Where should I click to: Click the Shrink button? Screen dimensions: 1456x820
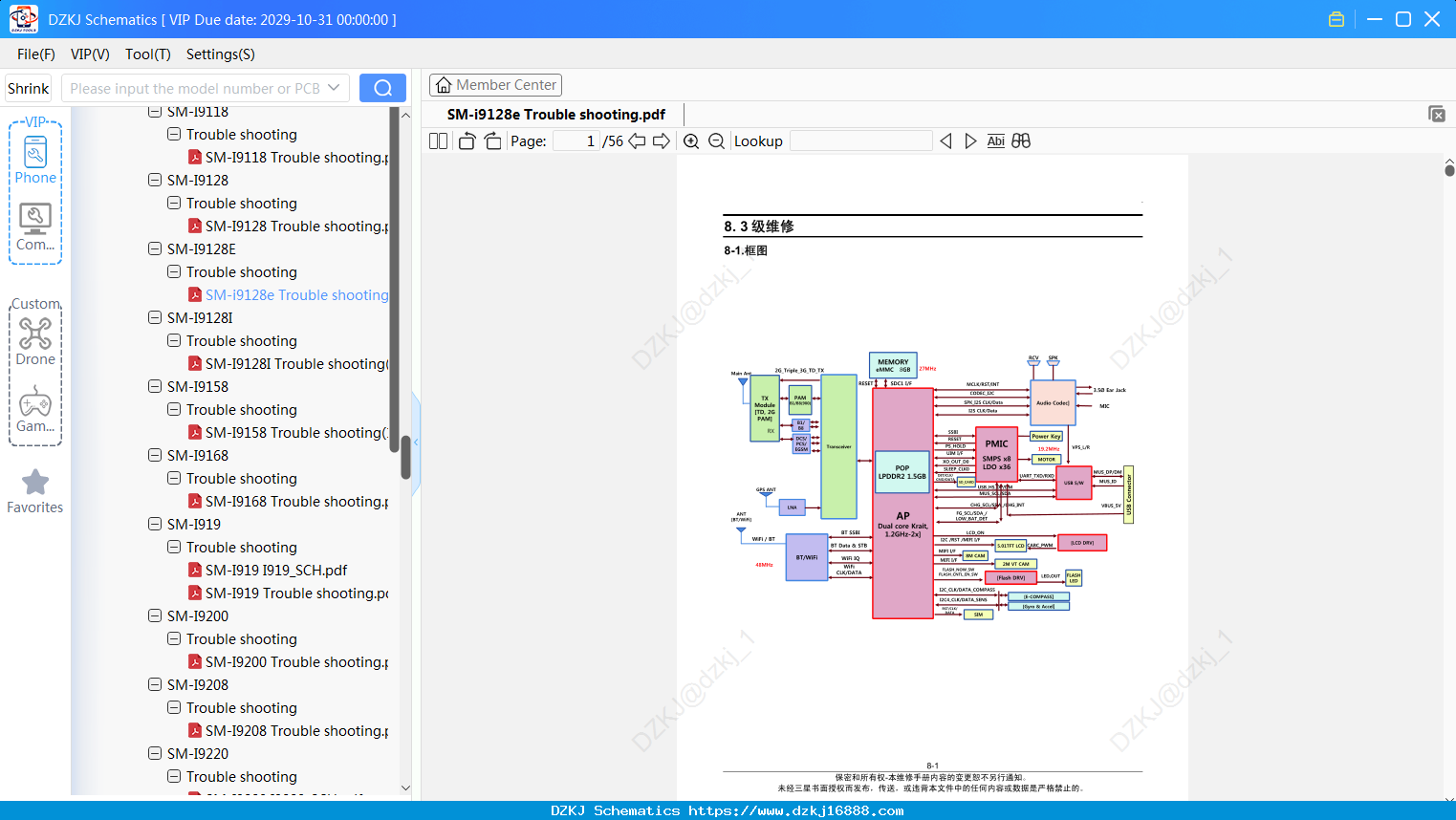28,88
